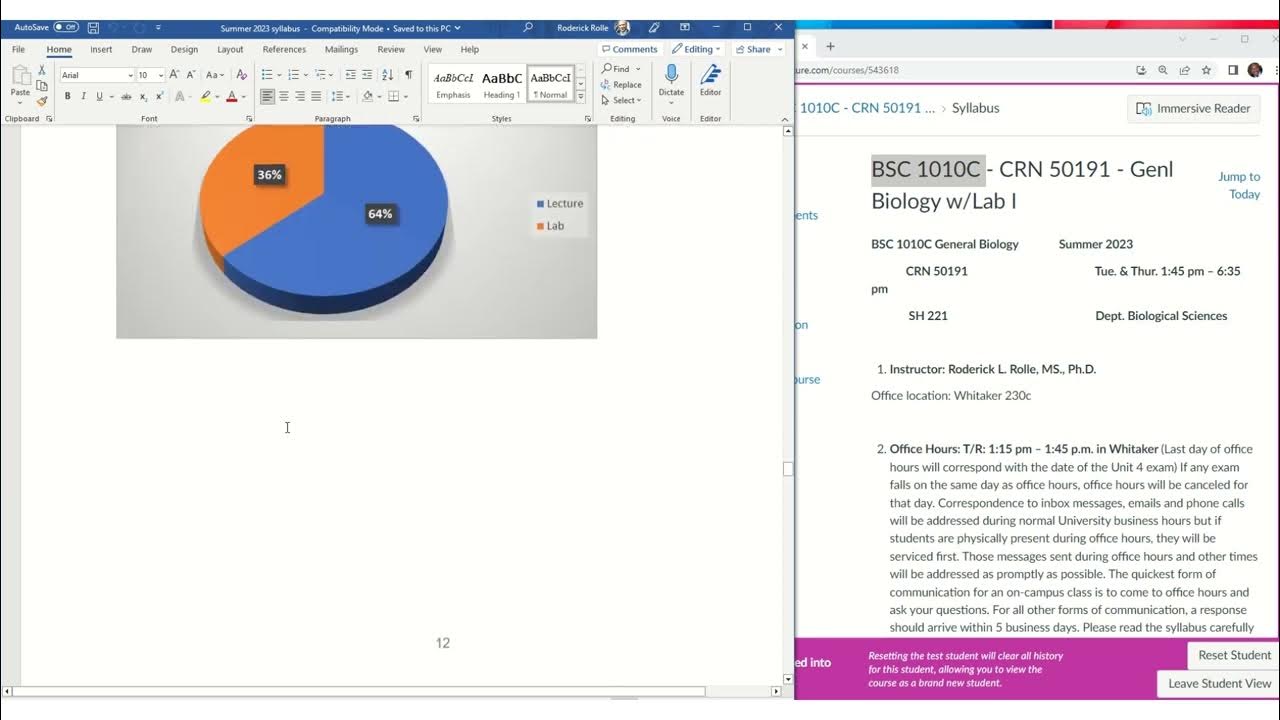1280x720 pixels.
Task: Open the Bullets list dropdown arrow
Action: click(279, 75)
